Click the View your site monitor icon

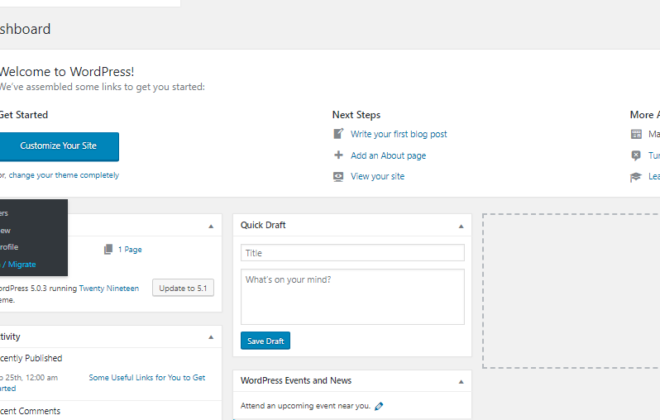point(338,176)
